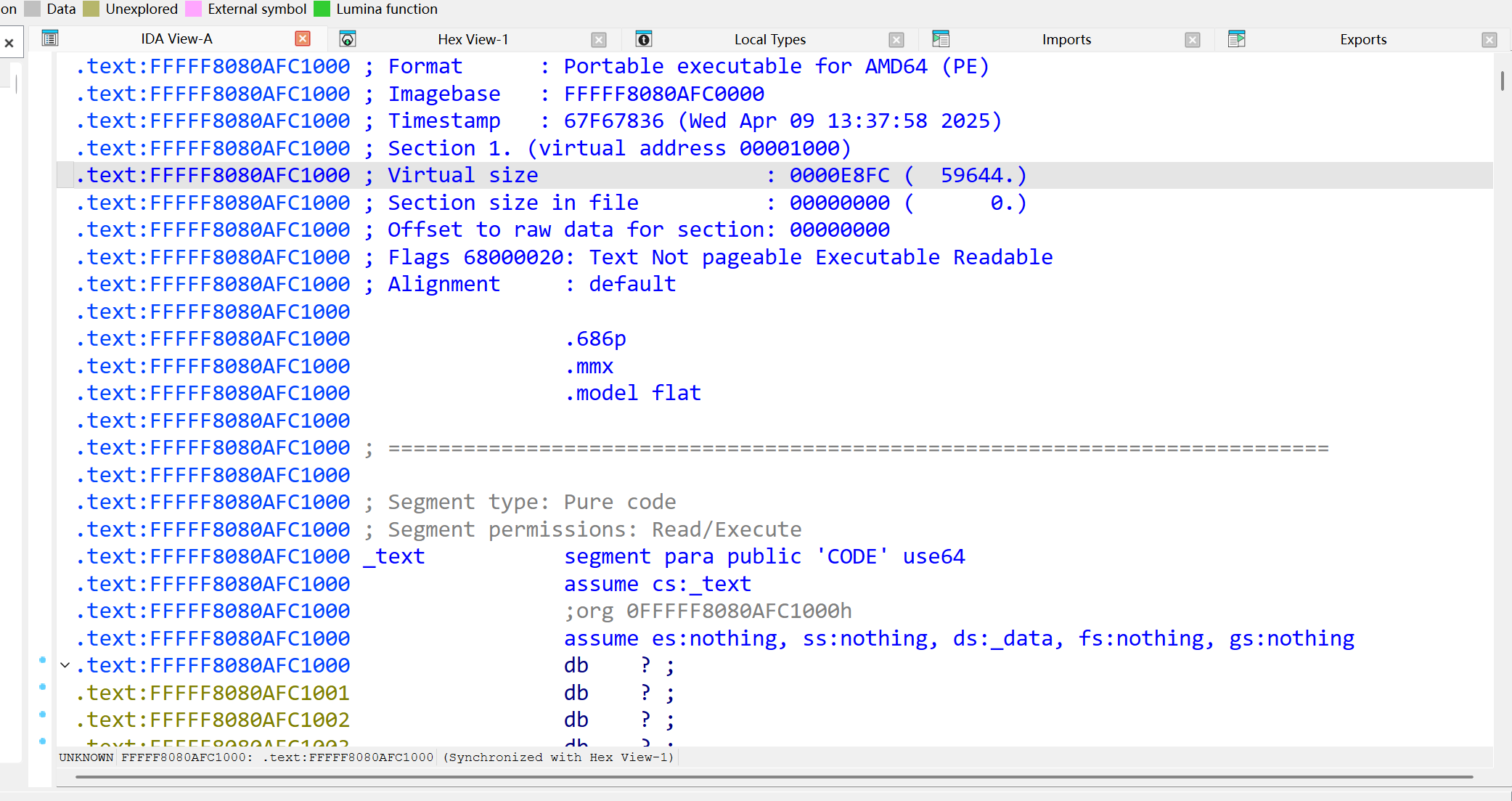Viewport: 1512px width, 801px height.
Task: Click the IDA View-A tab icon
Action: [x=50, y=38]
